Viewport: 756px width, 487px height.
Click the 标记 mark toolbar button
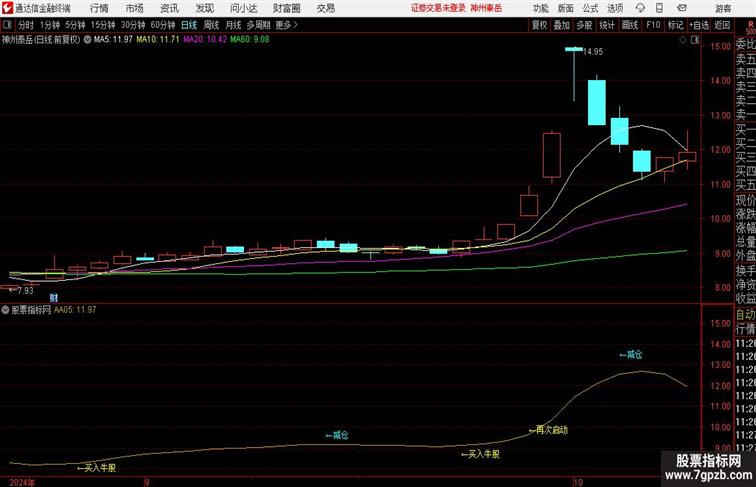coord(675,25)
